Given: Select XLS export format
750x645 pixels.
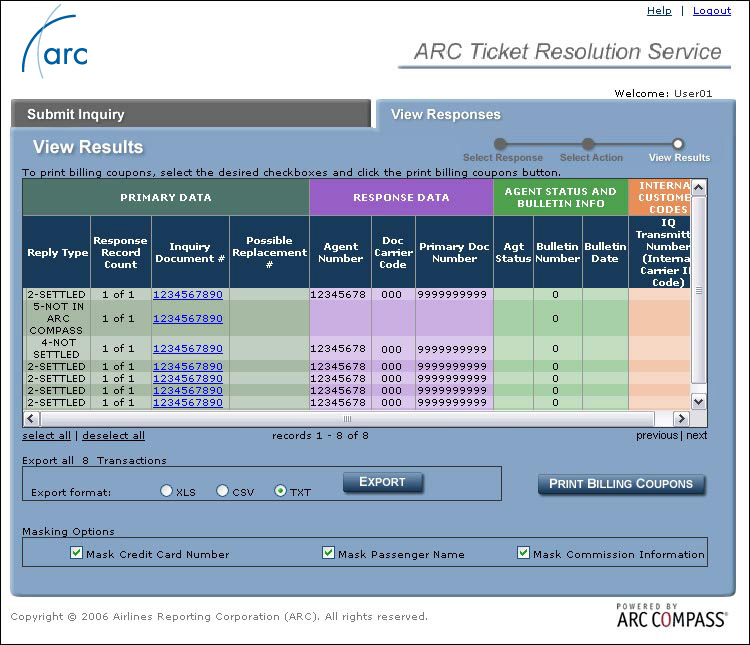Looking at the screenshot, I should coord(166,490).
